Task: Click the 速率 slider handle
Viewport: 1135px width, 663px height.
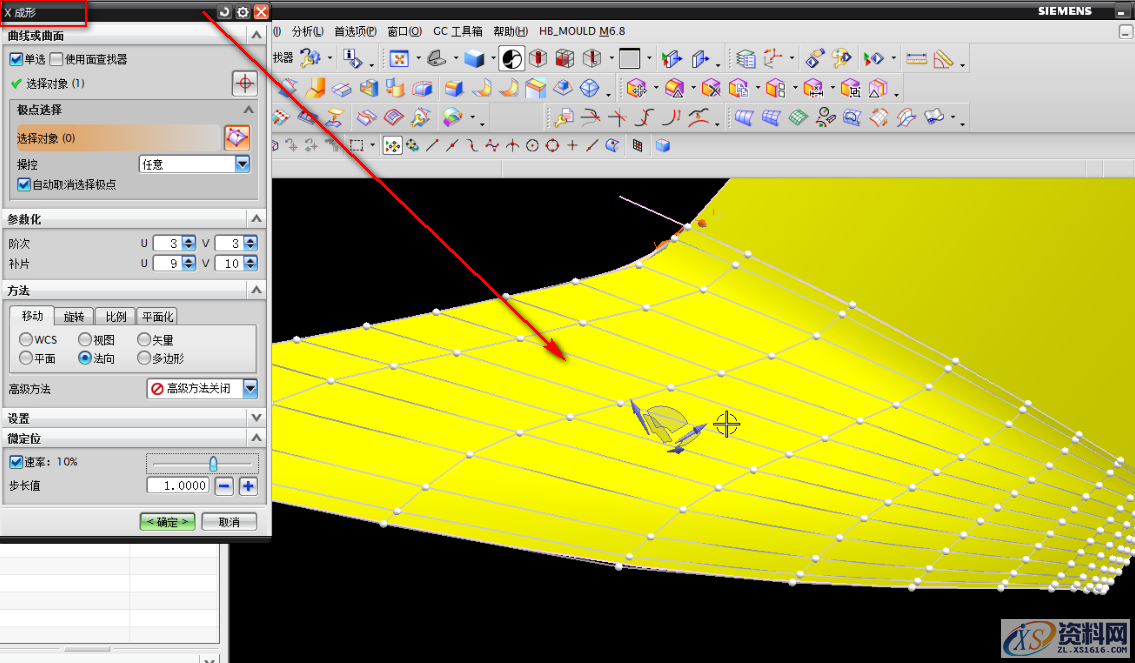Action: click(213, 463)
